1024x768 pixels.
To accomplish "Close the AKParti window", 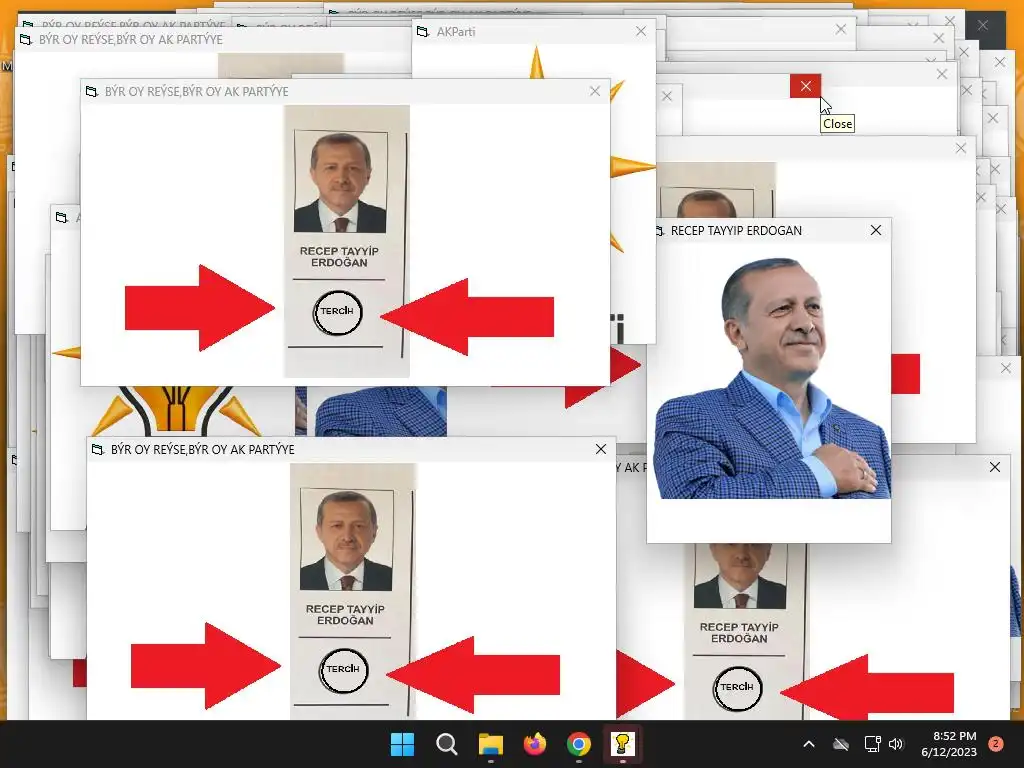I will pos(641,31).
